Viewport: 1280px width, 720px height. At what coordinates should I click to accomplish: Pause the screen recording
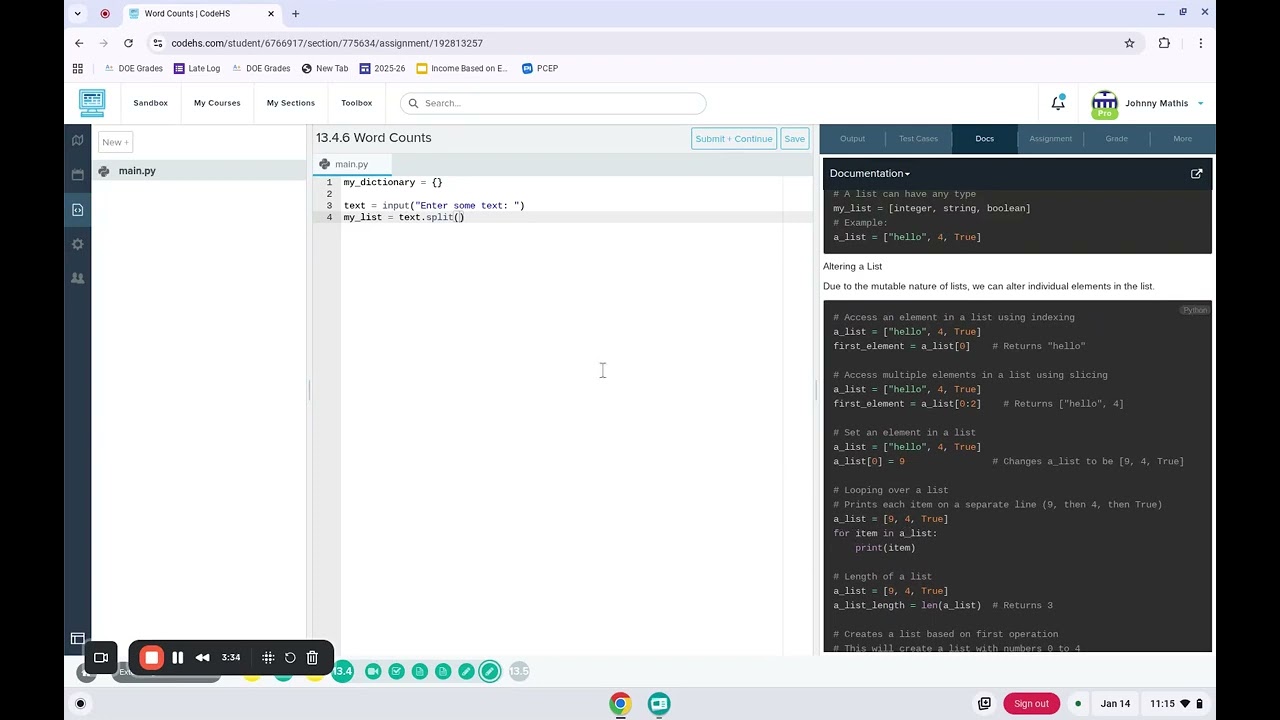(x=177, y=657)
